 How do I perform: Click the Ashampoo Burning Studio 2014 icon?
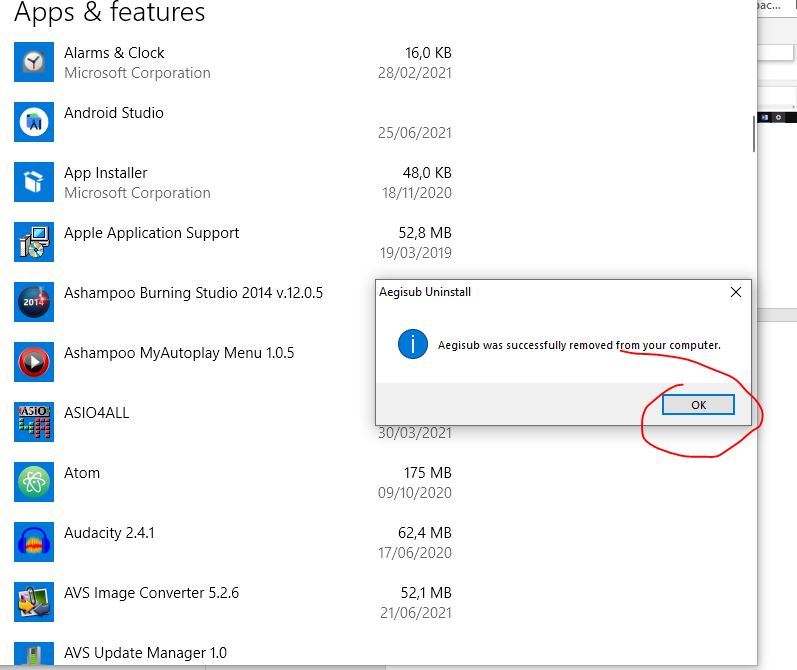coord(34,302)
